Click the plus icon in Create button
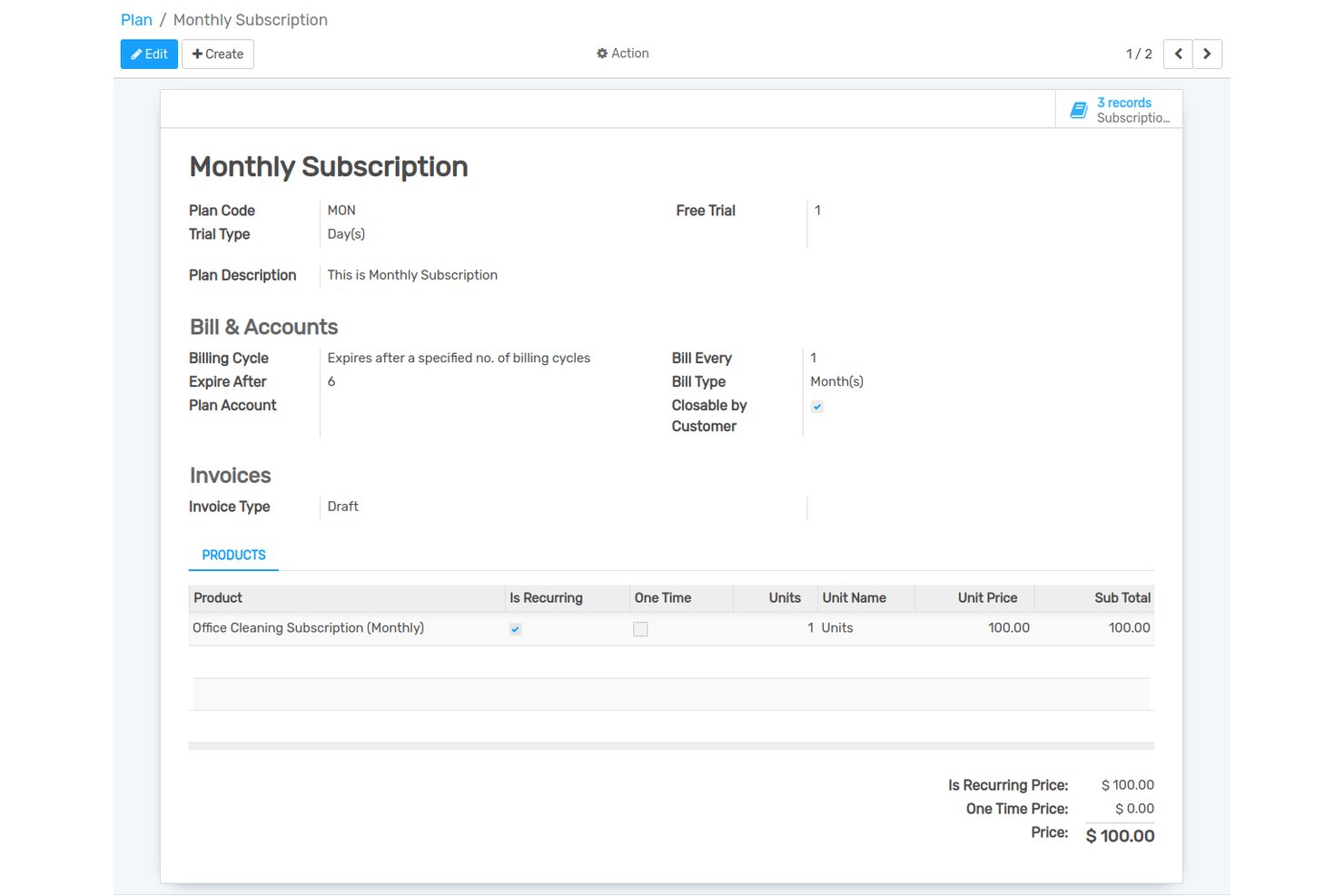The image size is (1344, 896). pyautogui.click(x=197, y=54)
